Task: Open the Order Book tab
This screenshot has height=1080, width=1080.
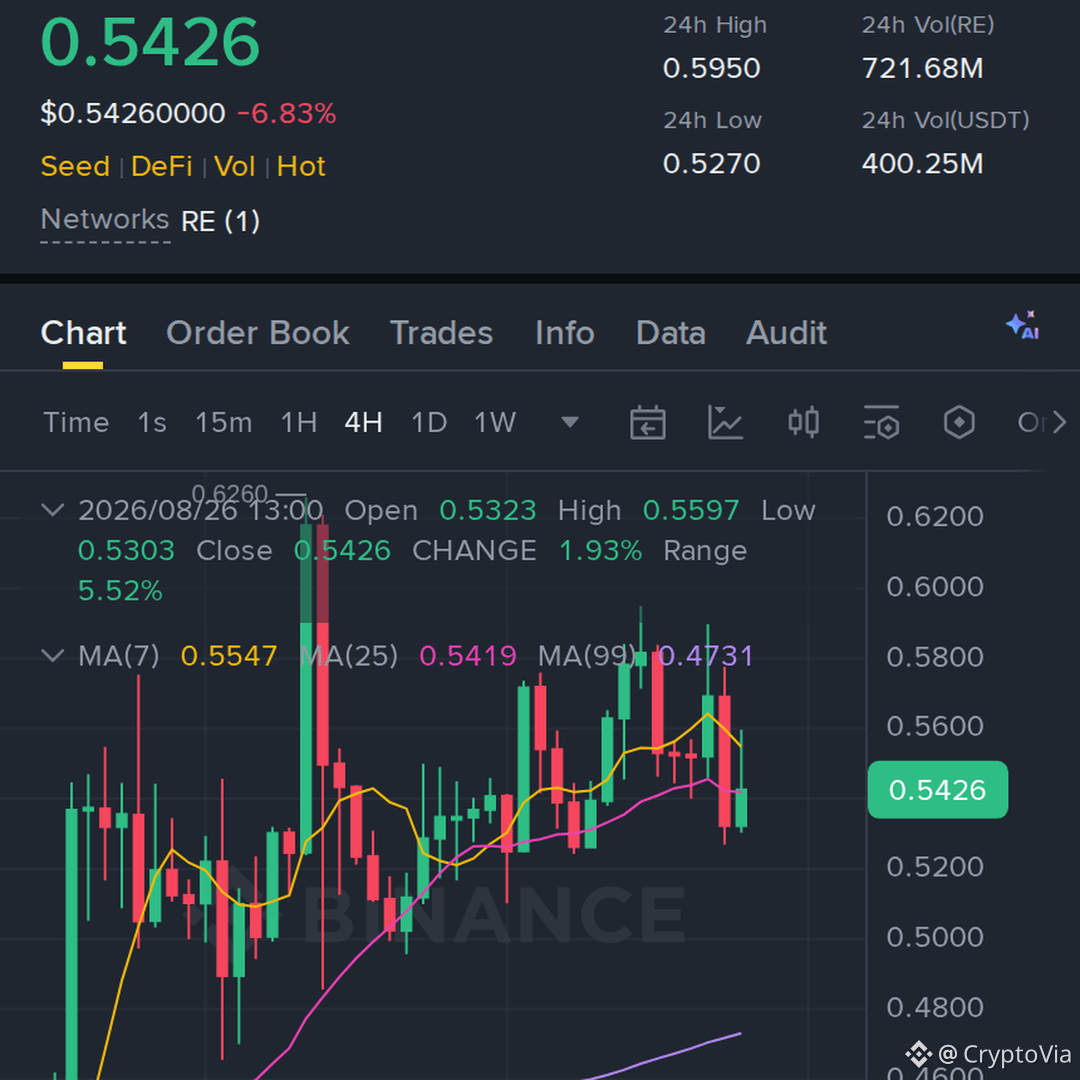Action: [258, 333]
